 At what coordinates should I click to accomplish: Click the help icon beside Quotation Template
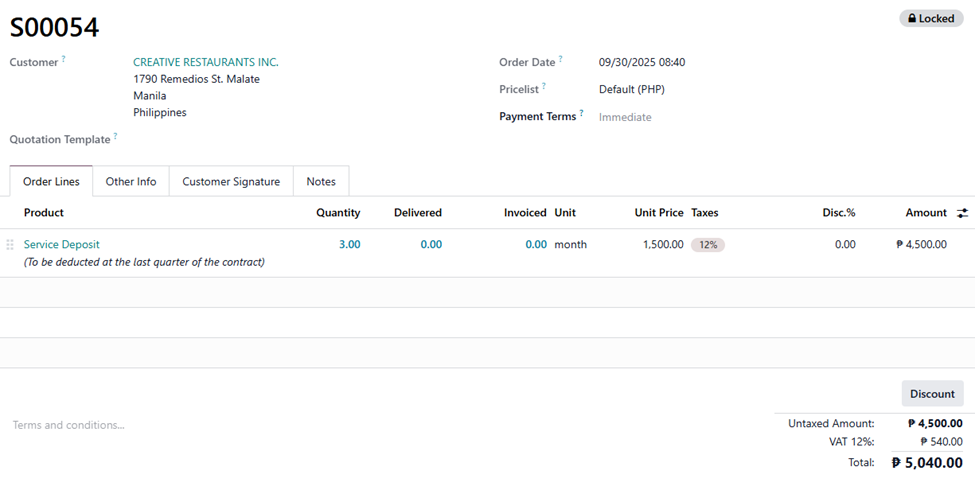coord(115,137)
